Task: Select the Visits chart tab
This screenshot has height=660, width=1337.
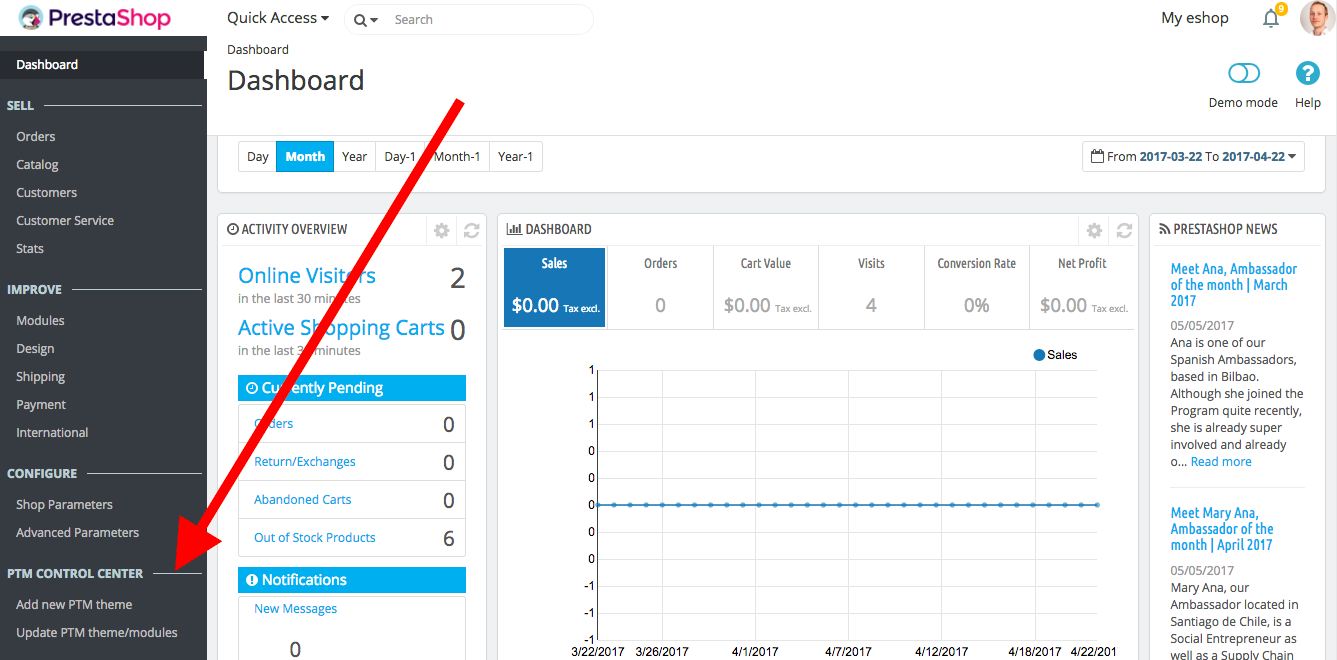Action: tap(871, 288)
